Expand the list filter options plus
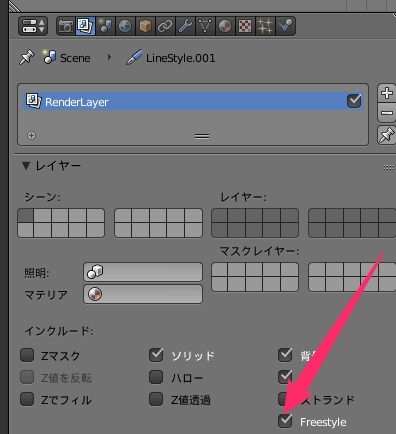Image resolution: width=396 pixels, height=434 pixels. (x=31, y=135)
